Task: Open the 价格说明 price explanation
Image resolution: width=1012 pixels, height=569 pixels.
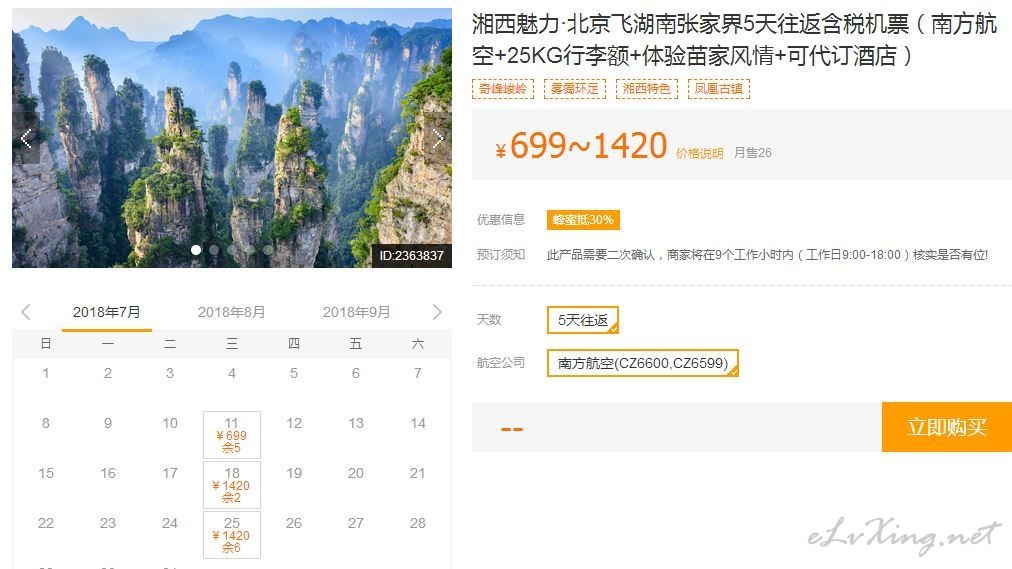Action: (x=700, y=154)
